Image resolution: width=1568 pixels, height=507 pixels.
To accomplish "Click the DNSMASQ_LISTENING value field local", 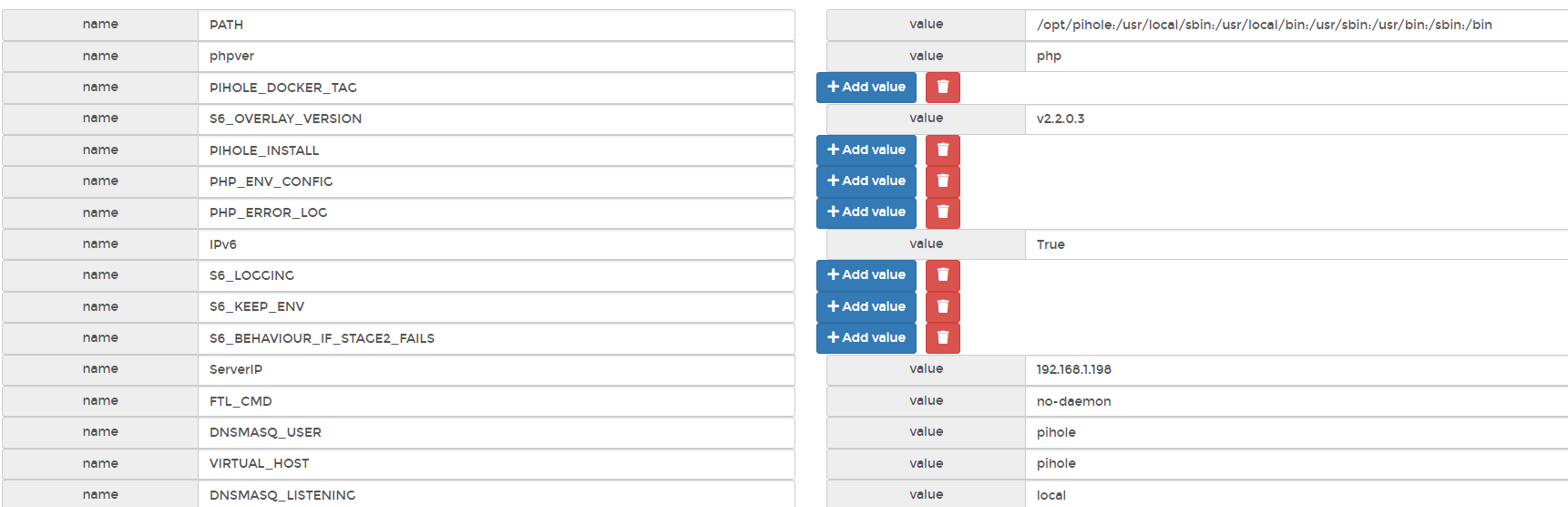I will tap(1296, 494).
